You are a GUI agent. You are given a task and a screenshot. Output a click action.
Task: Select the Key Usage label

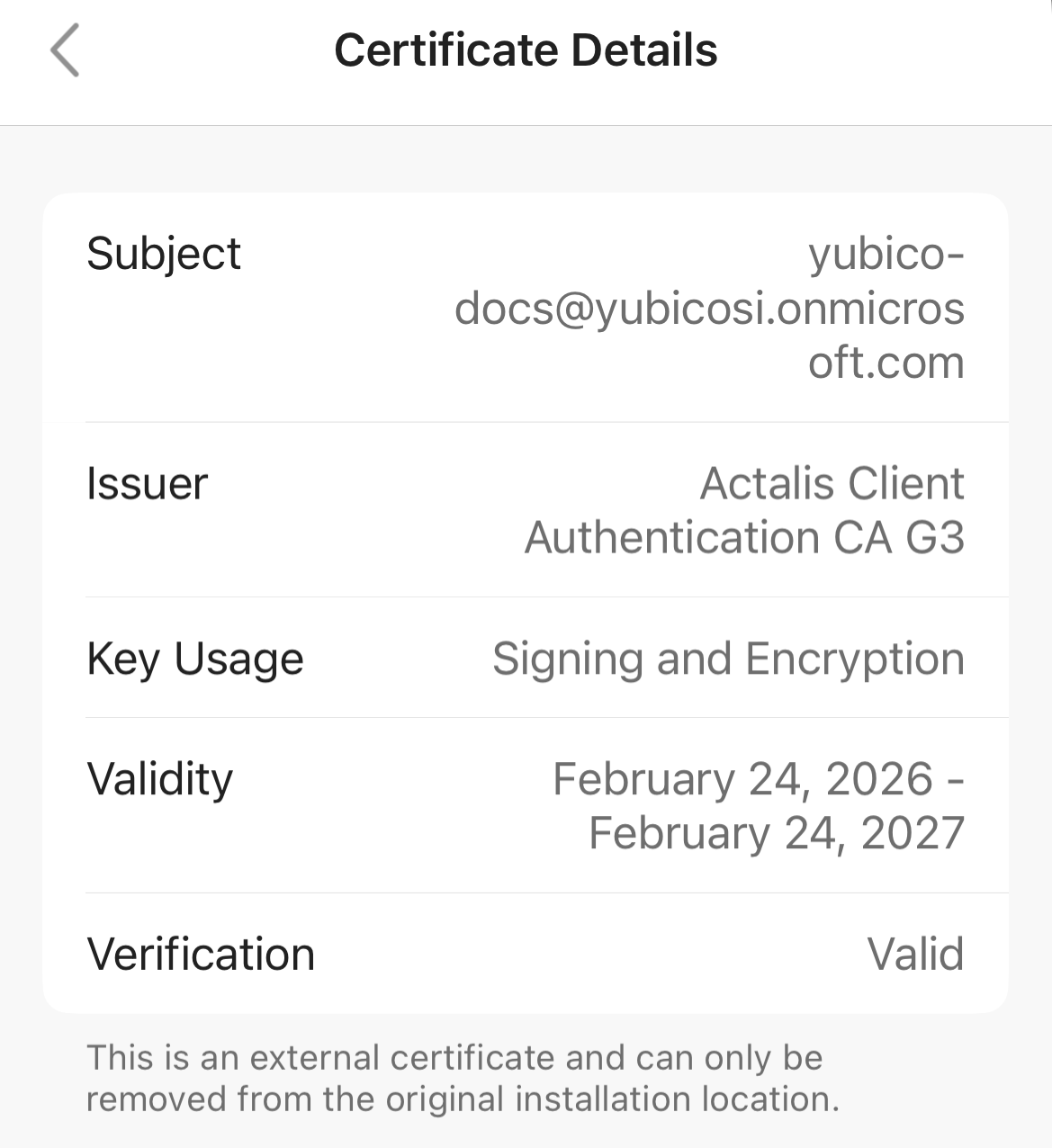(x=194, y=659)
